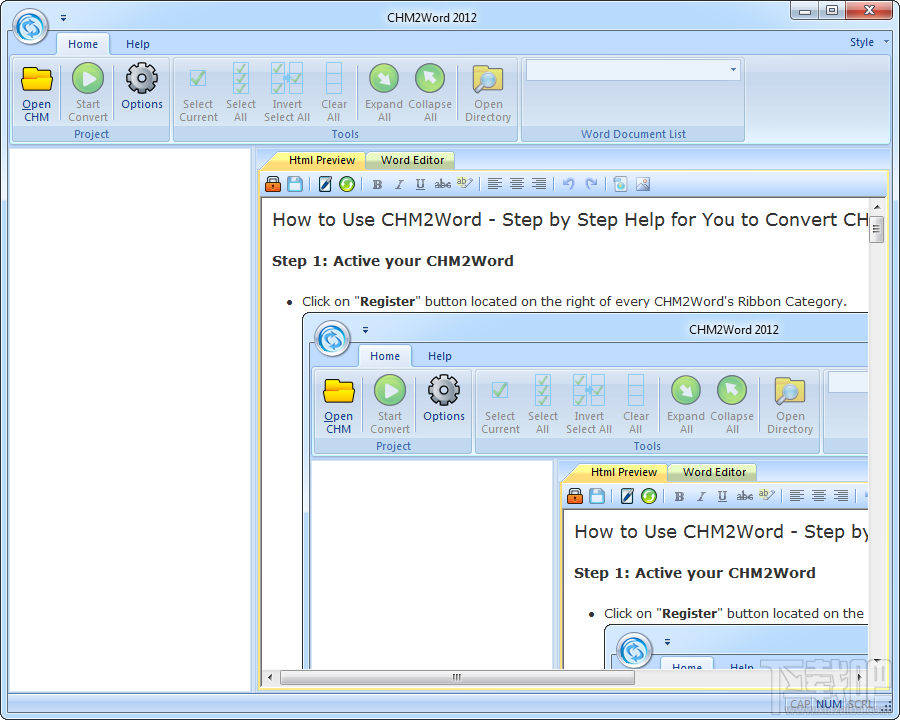Center align text

pos(517,184)
